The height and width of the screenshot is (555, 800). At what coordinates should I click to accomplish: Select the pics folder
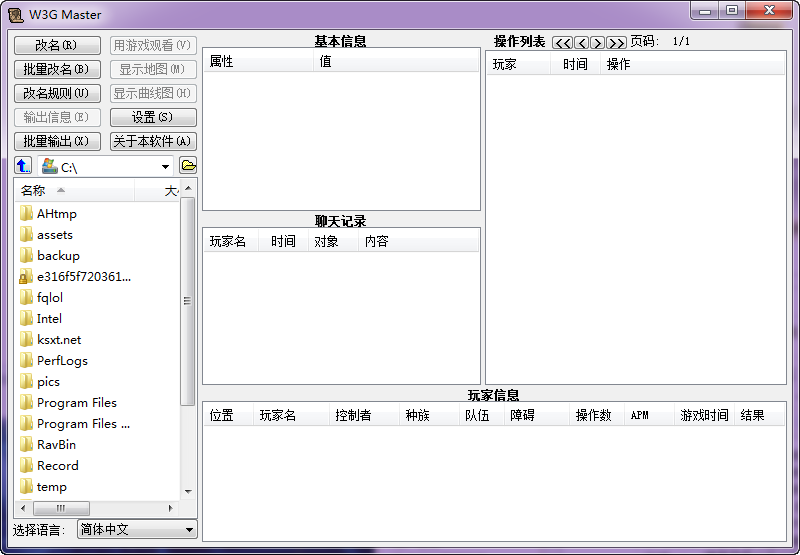coord(48,382)
